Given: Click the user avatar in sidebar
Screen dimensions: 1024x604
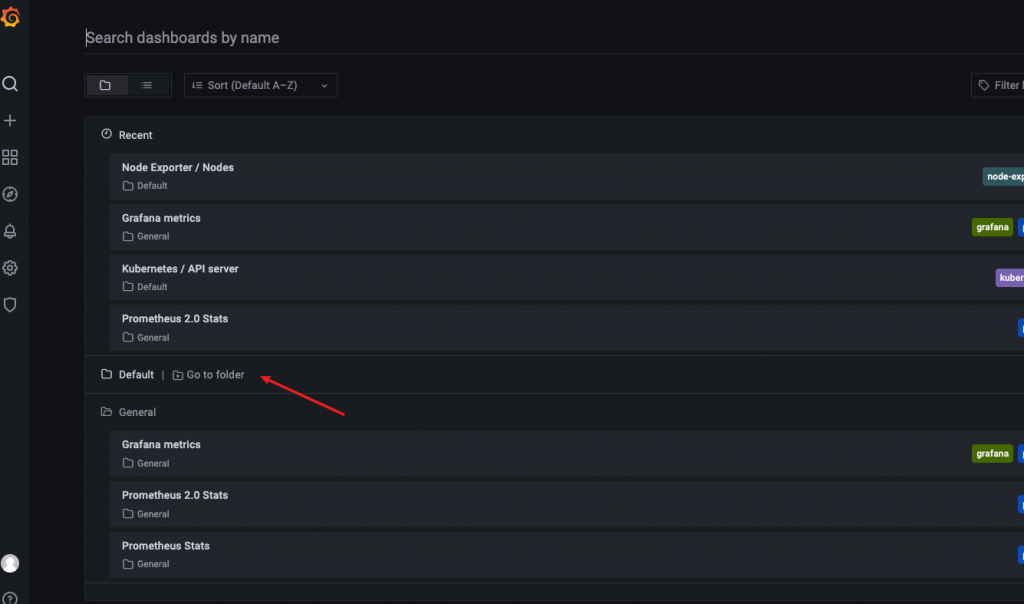Looking at the screenshot, I should (x=10, y=563).
